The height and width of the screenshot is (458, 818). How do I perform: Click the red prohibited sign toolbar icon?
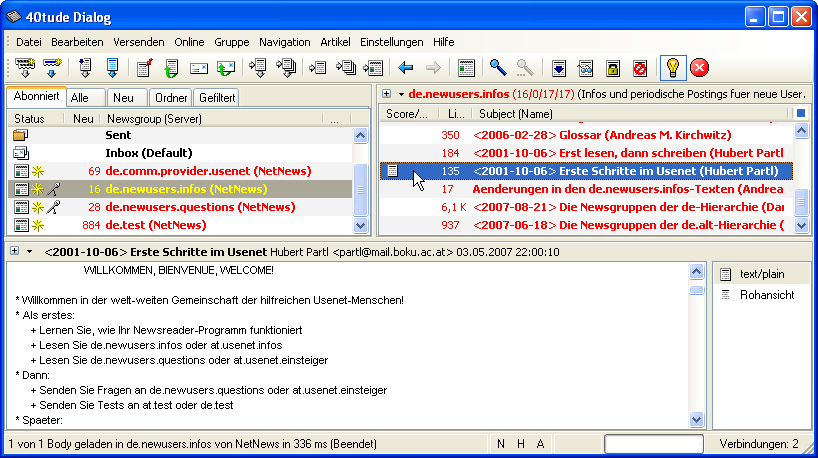pyautogui.click(x=640, y=68)
